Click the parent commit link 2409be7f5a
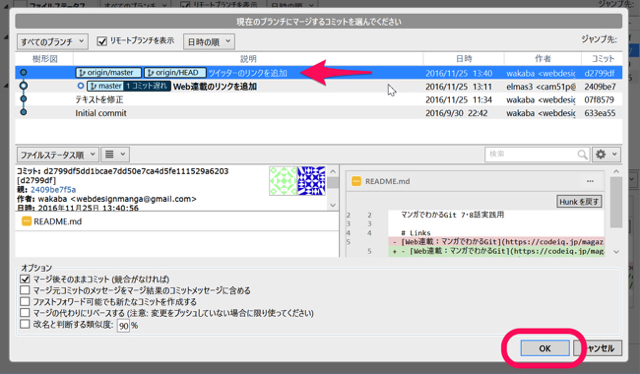Viewport: 640px width, 374px height. pyautogui.click(x=53, y=190)
